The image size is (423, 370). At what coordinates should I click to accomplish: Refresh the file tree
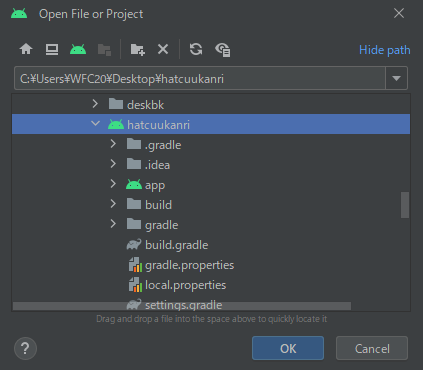(x=196, y=49)
